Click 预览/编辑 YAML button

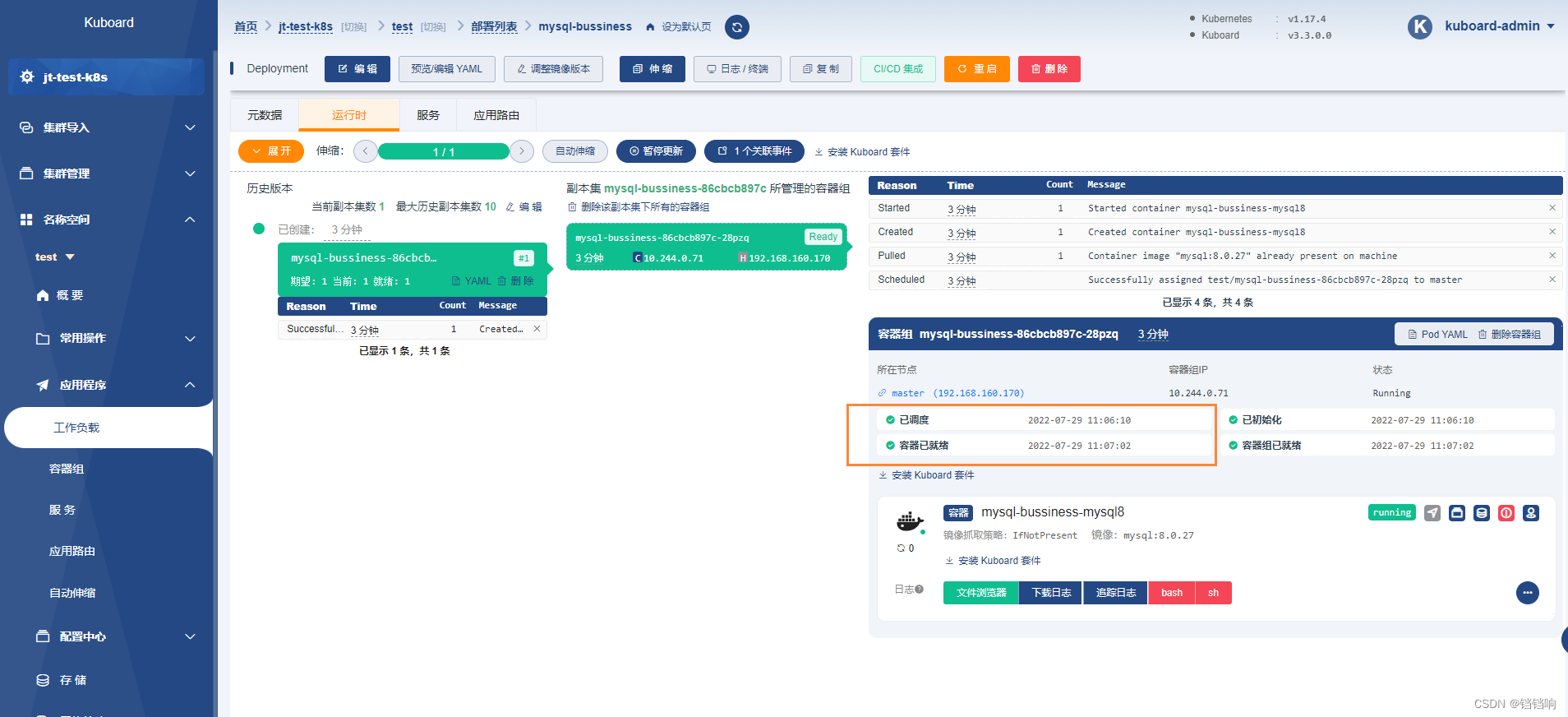447,69
